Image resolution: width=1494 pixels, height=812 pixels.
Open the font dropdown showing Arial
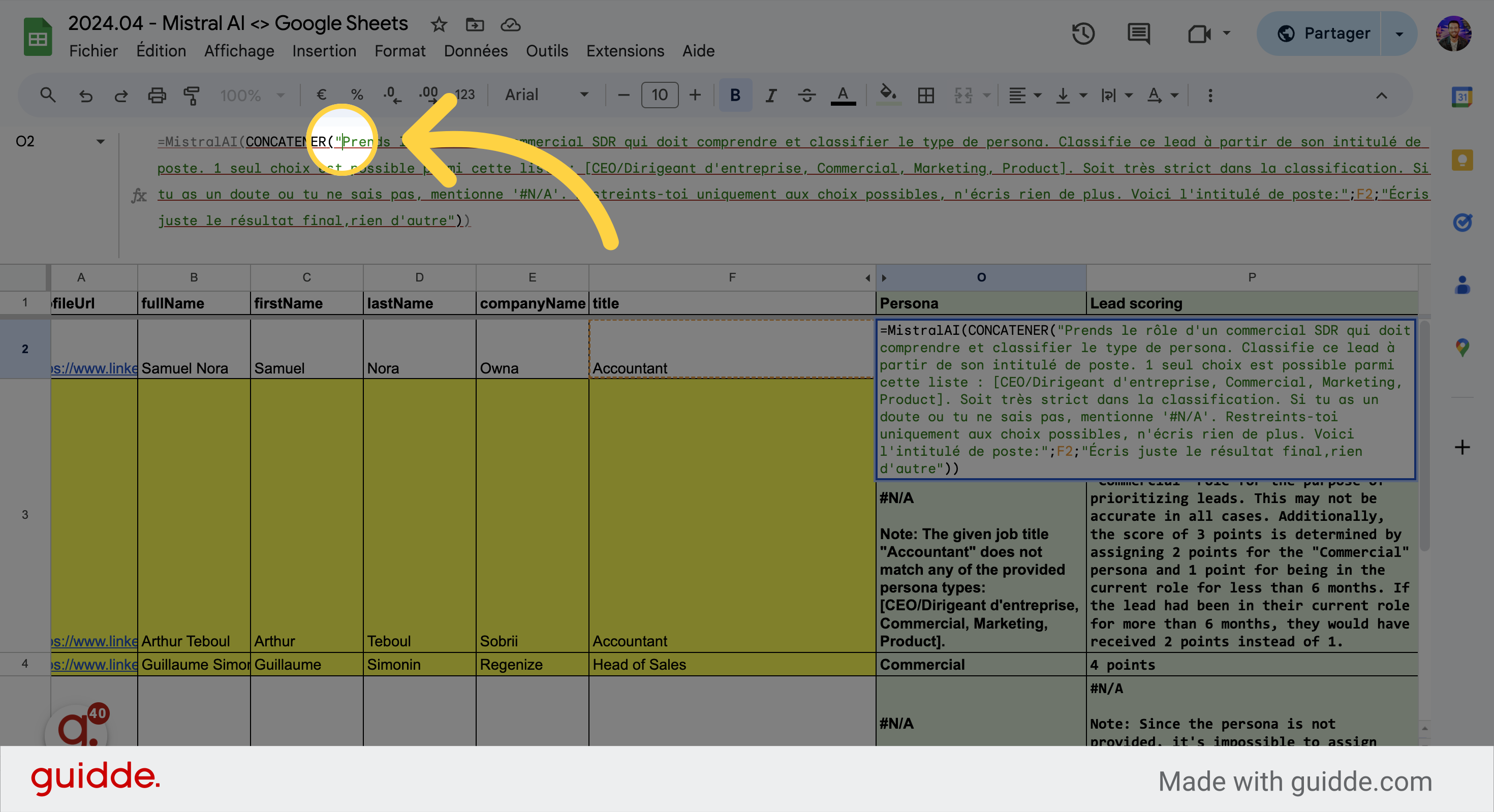[544, 95]
